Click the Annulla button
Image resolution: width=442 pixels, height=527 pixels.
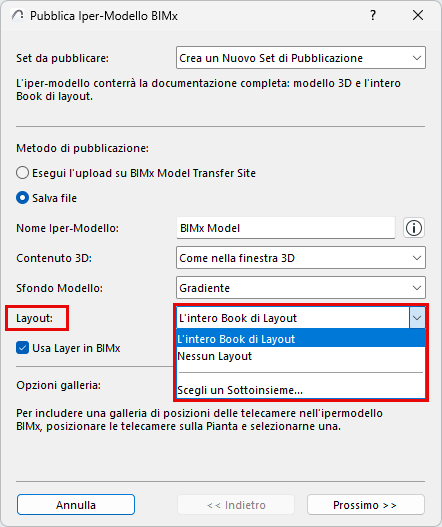(x=76, y=504)
